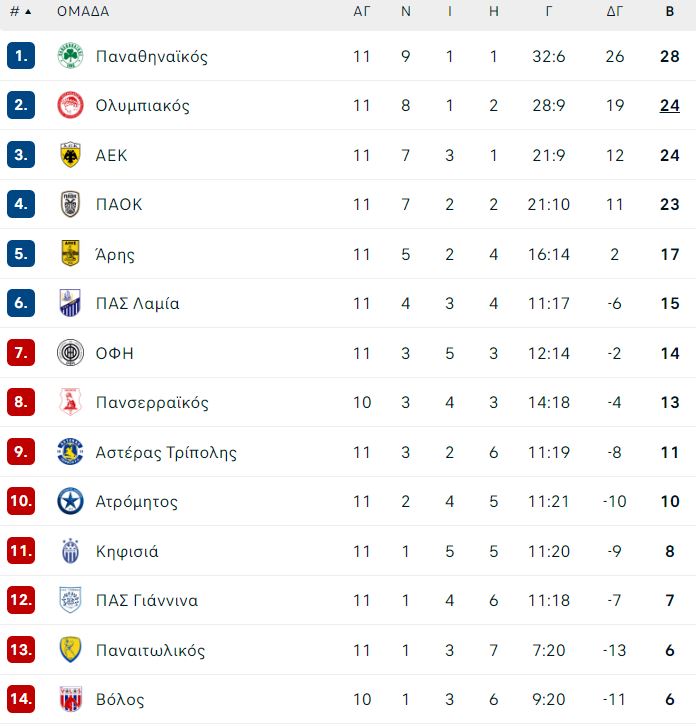Click the Βόλος red-blue striped crest
Screen dimensions: 696x727
click(70, 699)
